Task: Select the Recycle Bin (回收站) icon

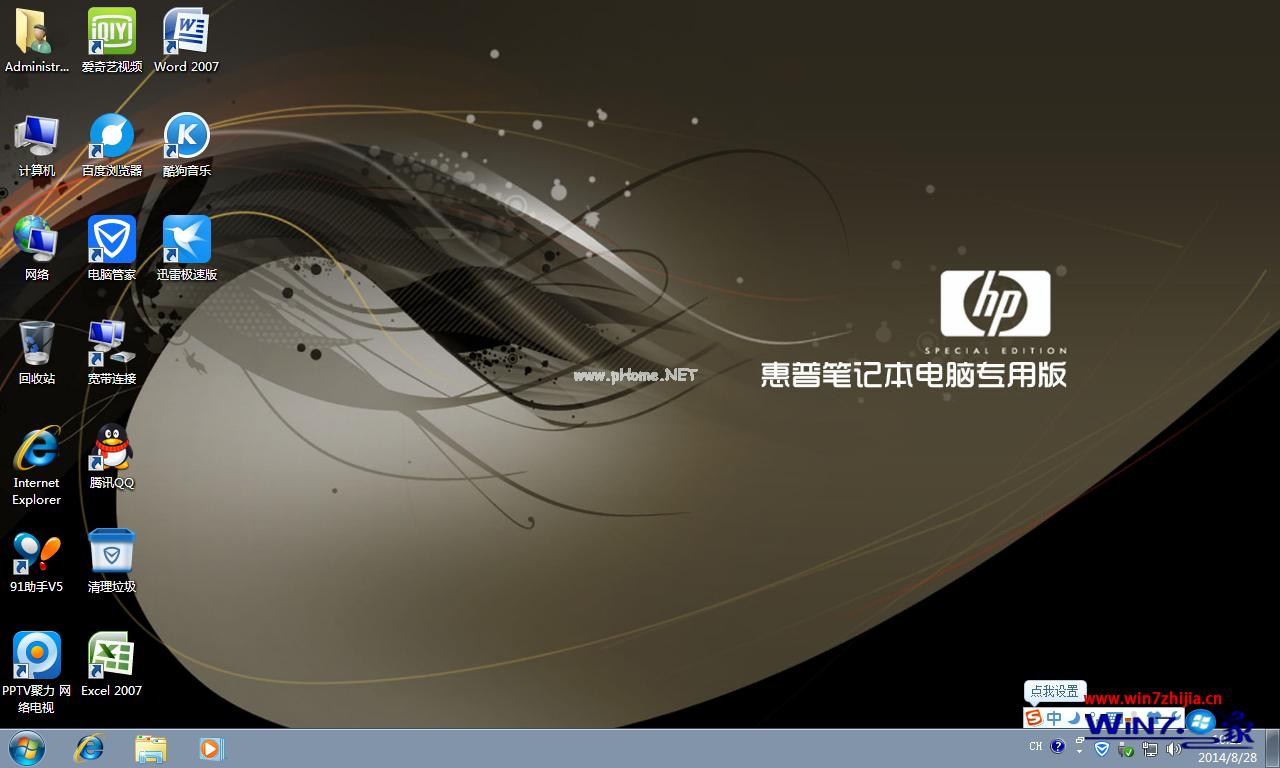Action: click(x=37, y=353)
